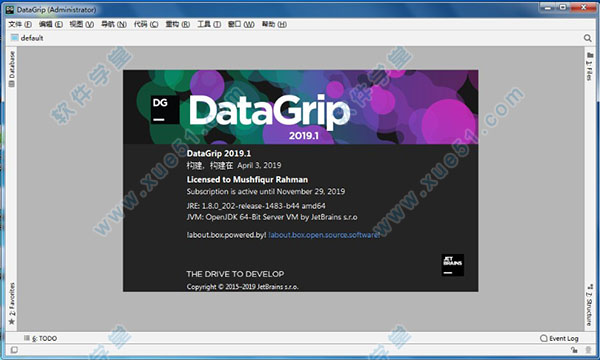The height and width of the screenshot is (360, 600).
Task: Click the 'April 3, 2019' build date line
Action: [234, 165]
